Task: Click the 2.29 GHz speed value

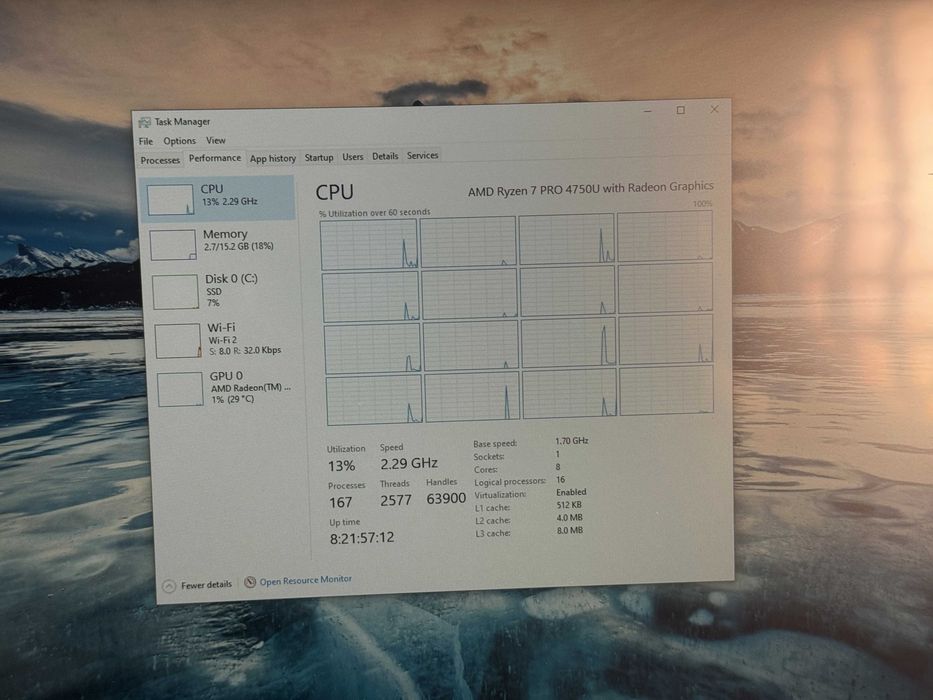Action: click(x=409, y=463)
